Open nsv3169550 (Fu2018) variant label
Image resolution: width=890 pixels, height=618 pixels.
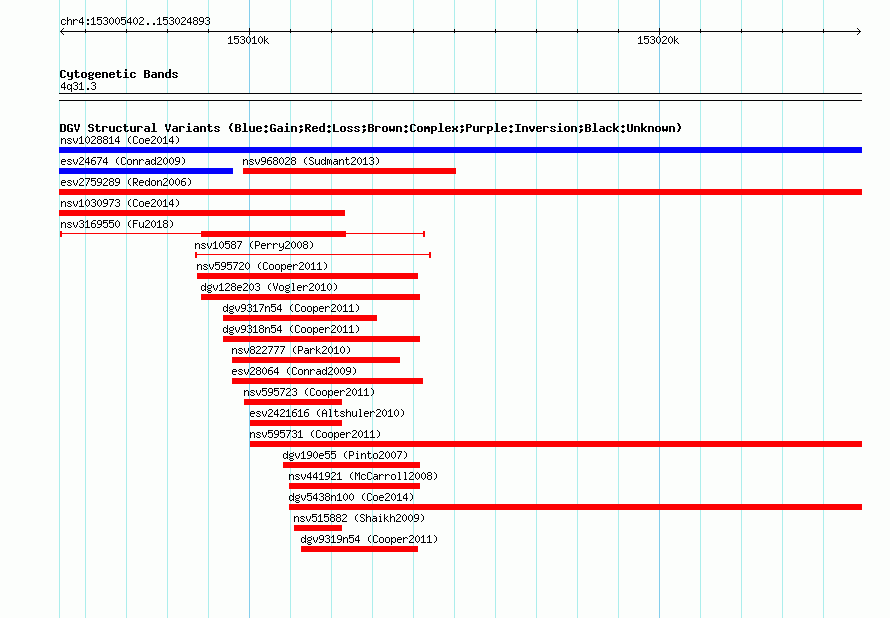click(x=117, y=224)
